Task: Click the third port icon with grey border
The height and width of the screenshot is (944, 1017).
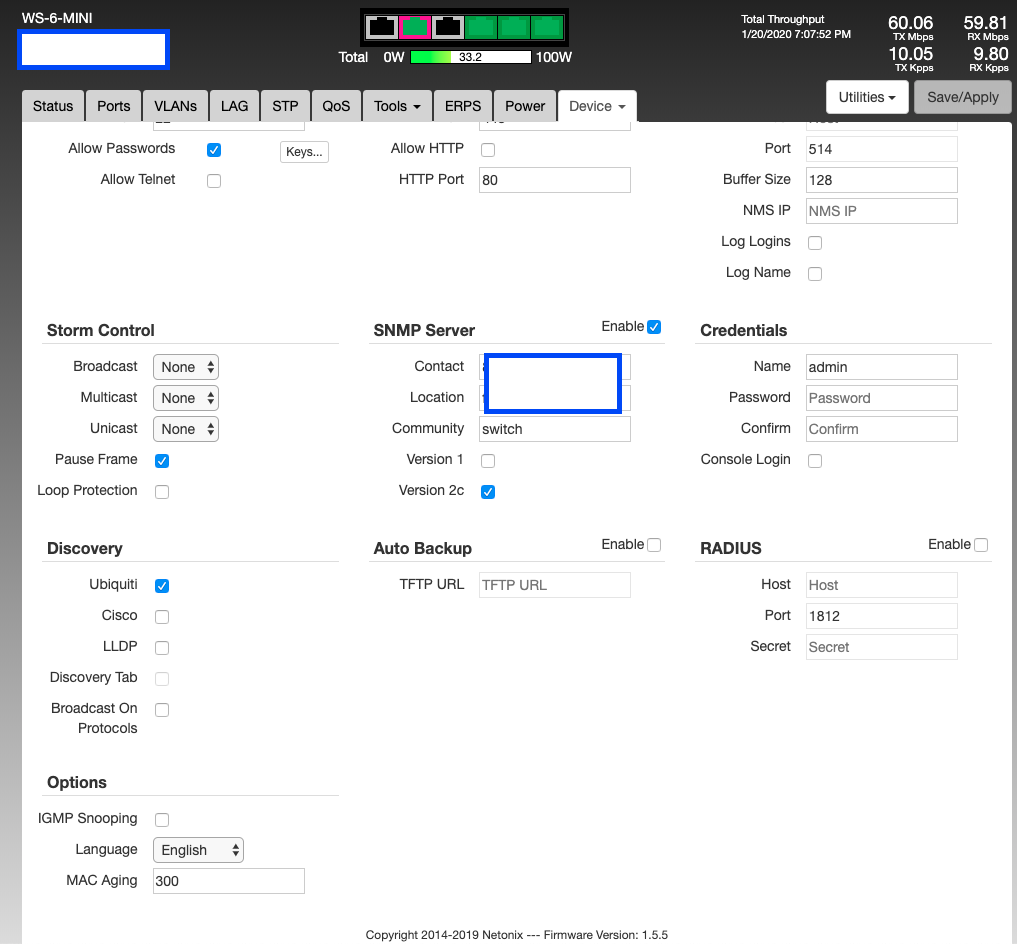Action: [x=448, y=27]
